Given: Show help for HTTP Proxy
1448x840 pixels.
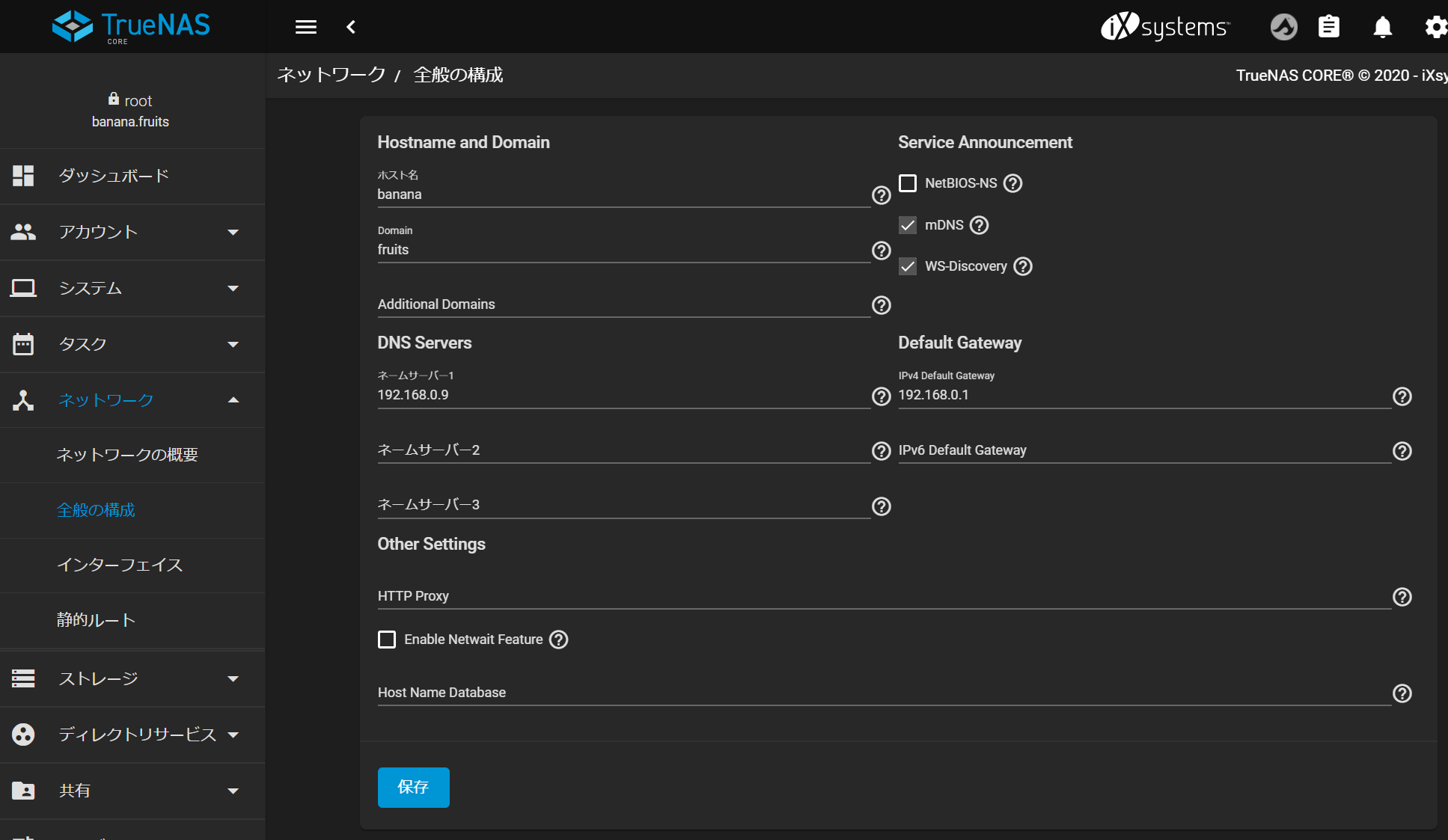Looking at the screenshot, I should pyautogui.click(x=1402, y=597).
